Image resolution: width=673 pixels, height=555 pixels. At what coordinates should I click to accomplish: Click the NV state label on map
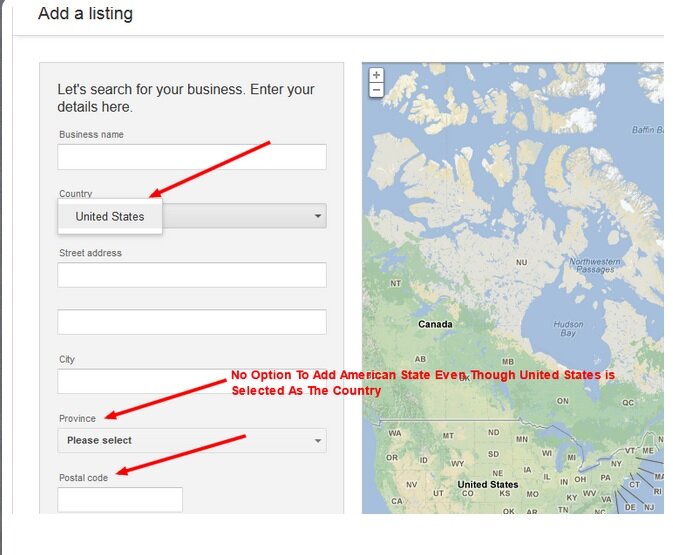pyautogui.click(x=412, y=484)
